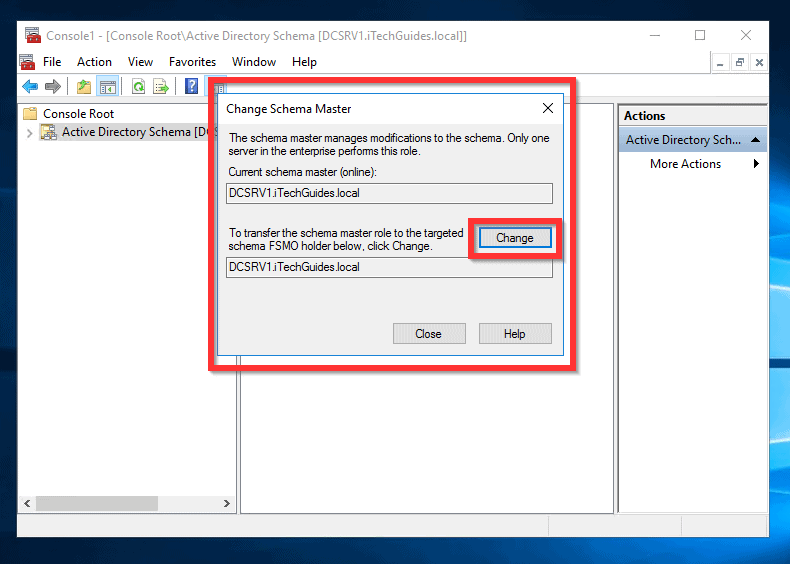Click the Export List toolbar icon
This screenshot has width=790, height=564.
point(161,87)
